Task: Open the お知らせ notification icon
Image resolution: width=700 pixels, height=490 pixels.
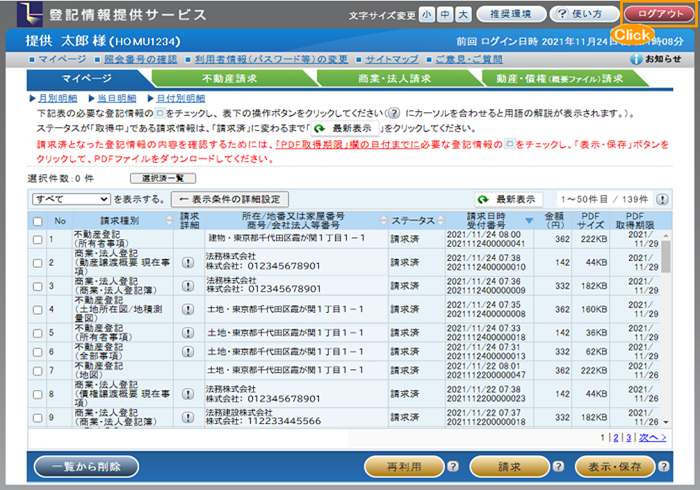Action: click(x=636, y=60)
